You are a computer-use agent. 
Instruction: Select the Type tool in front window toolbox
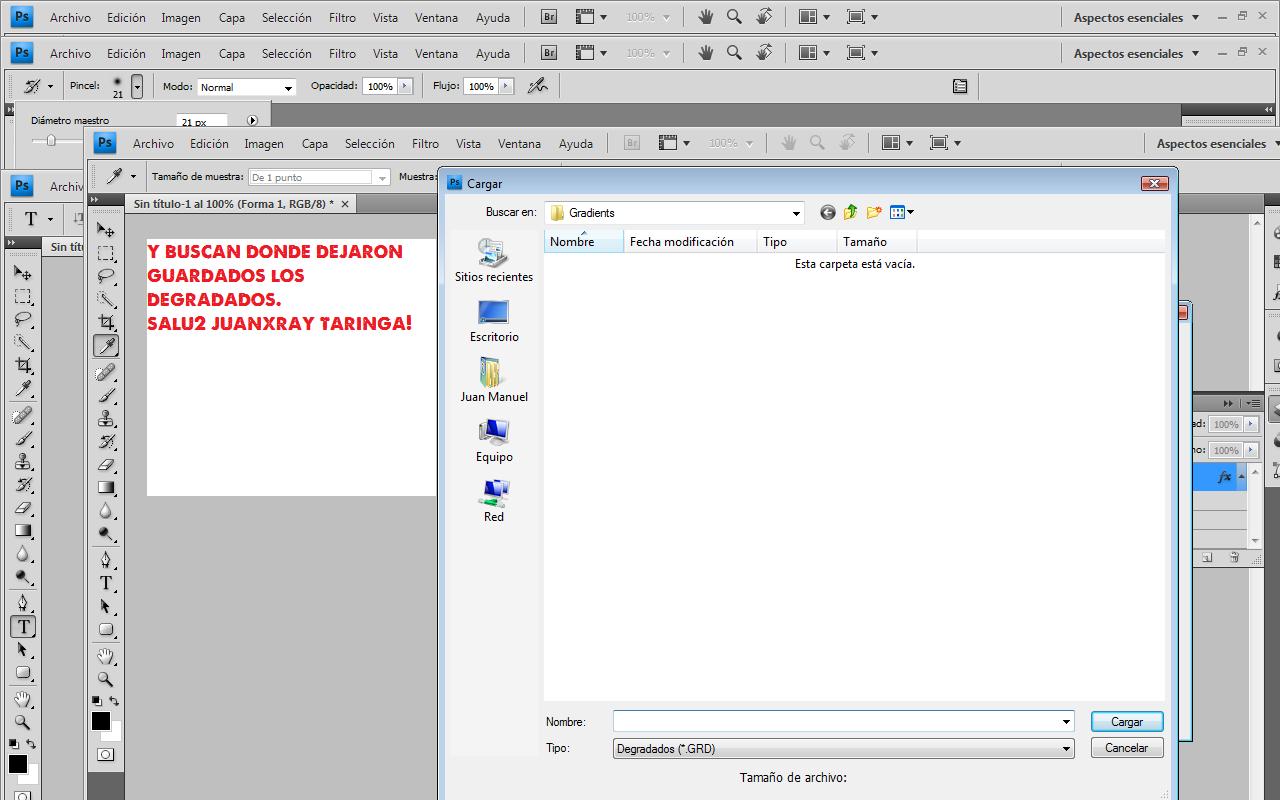[x=106, y=583]
